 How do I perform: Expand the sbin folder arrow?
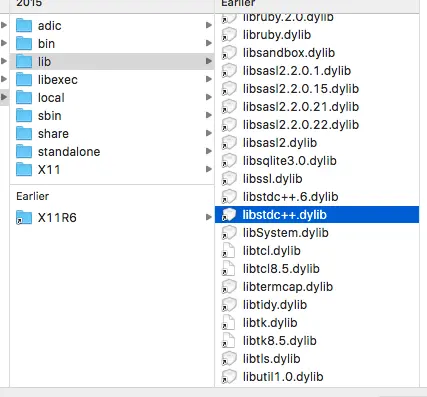(x=209, y=115)
